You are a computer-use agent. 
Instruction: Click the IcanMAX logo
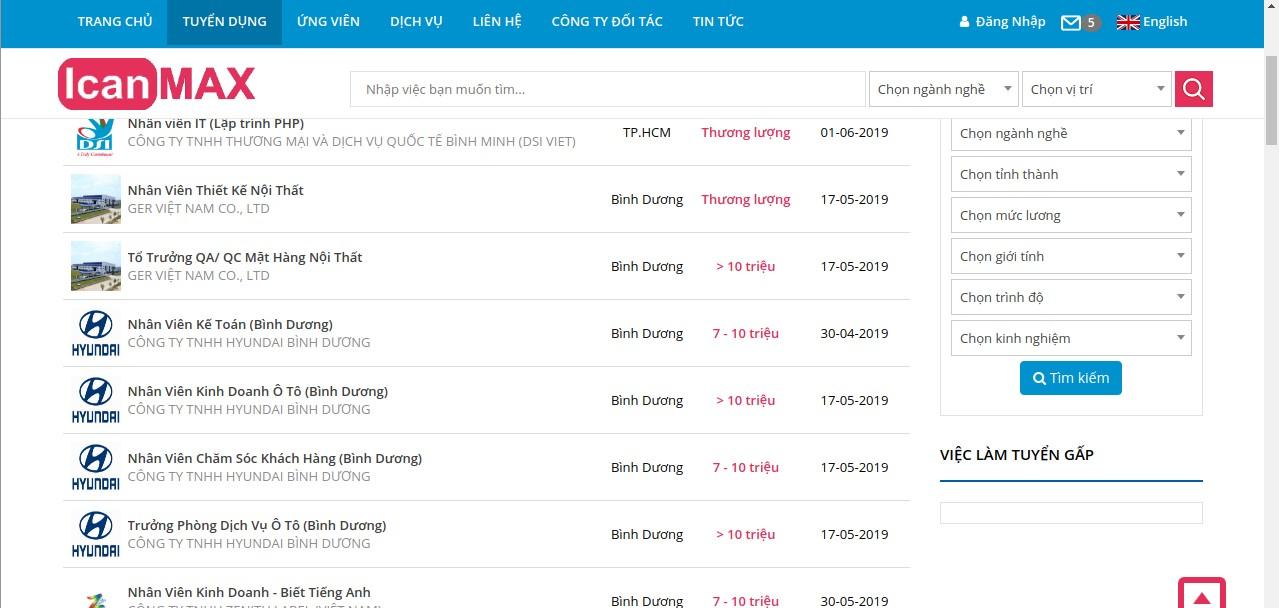pos(157,84)
